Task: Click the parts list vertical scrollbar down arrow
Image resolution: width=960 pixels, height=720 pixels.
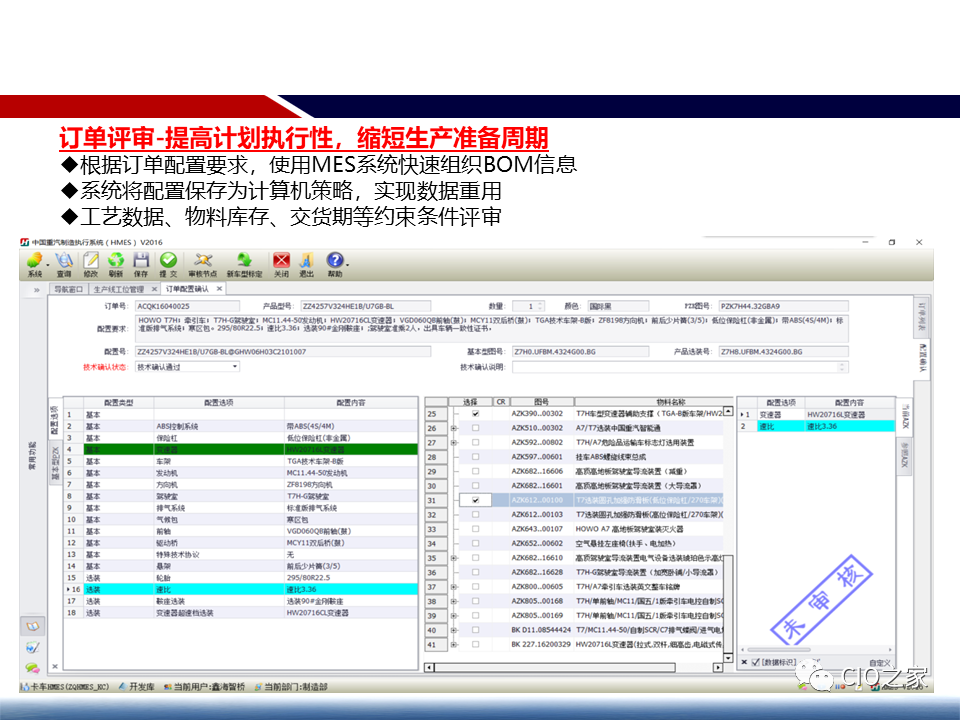Action: pos(728,658)
